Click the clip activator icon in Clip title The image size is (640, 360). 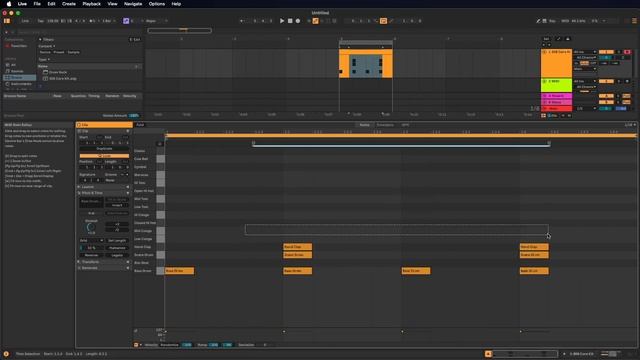[79, 125]
